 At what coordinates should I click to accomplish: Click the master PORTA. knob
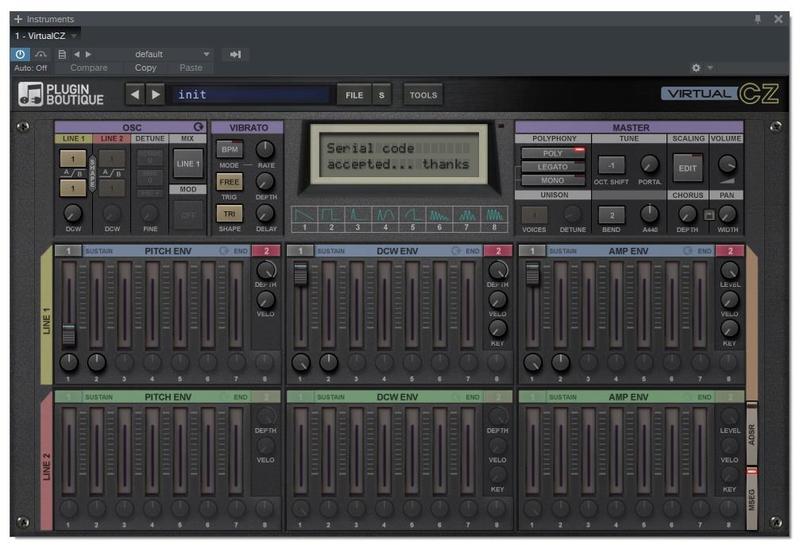click(x=649, y=164)
